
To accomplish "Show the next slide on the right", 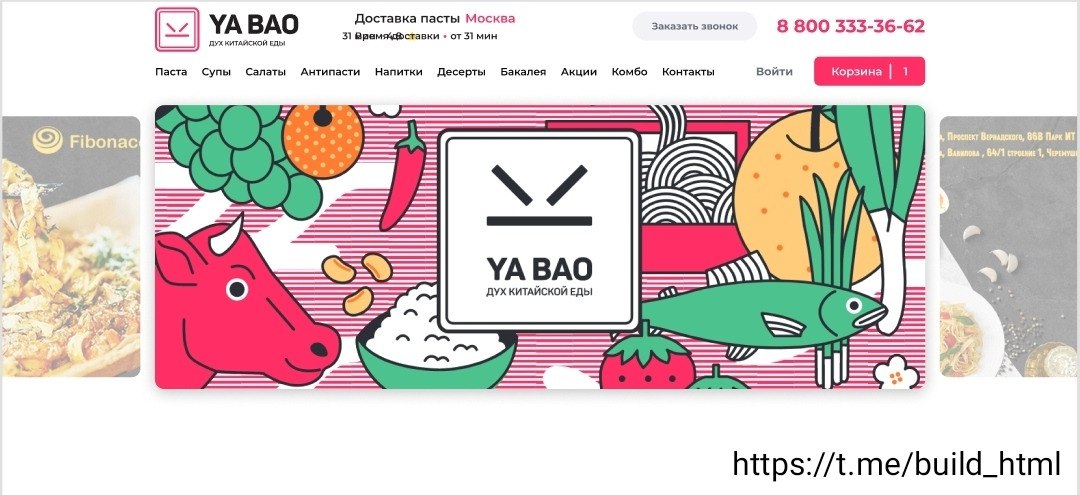I will 1008,246.
